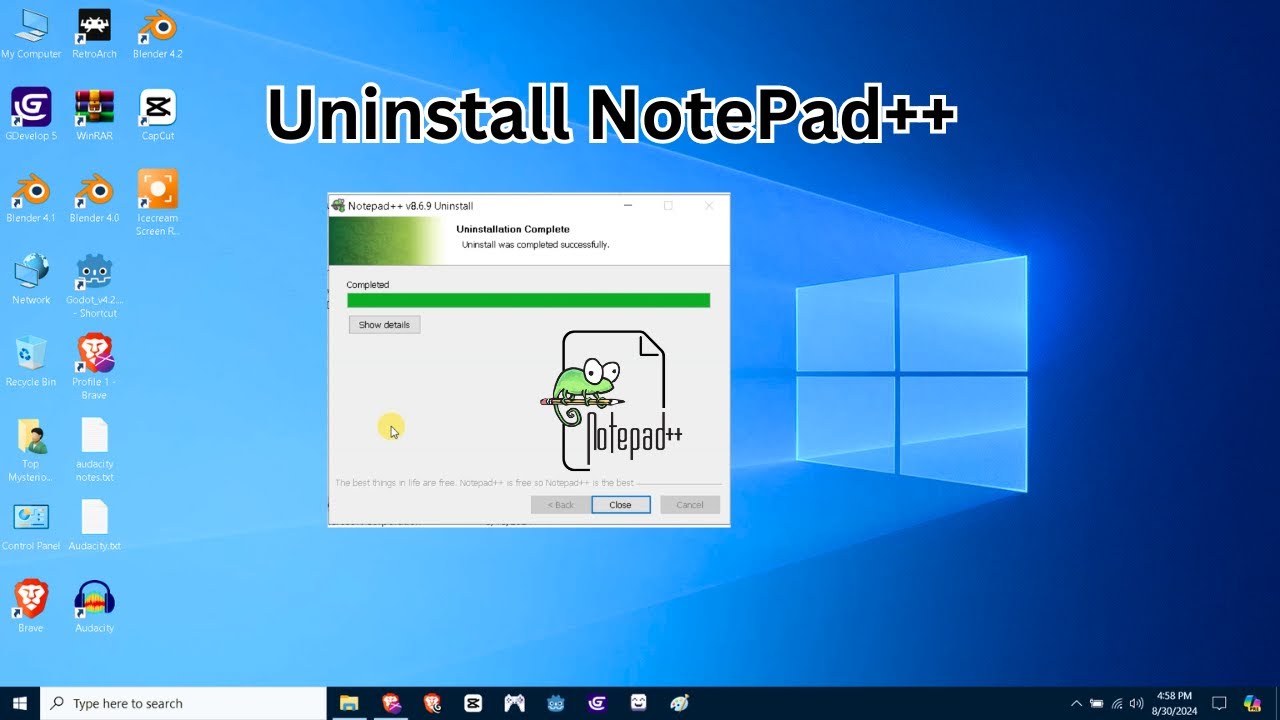This screenshot has height=720, width=1280.
Task: Click the taskbar search box
Action: point(183,703)
